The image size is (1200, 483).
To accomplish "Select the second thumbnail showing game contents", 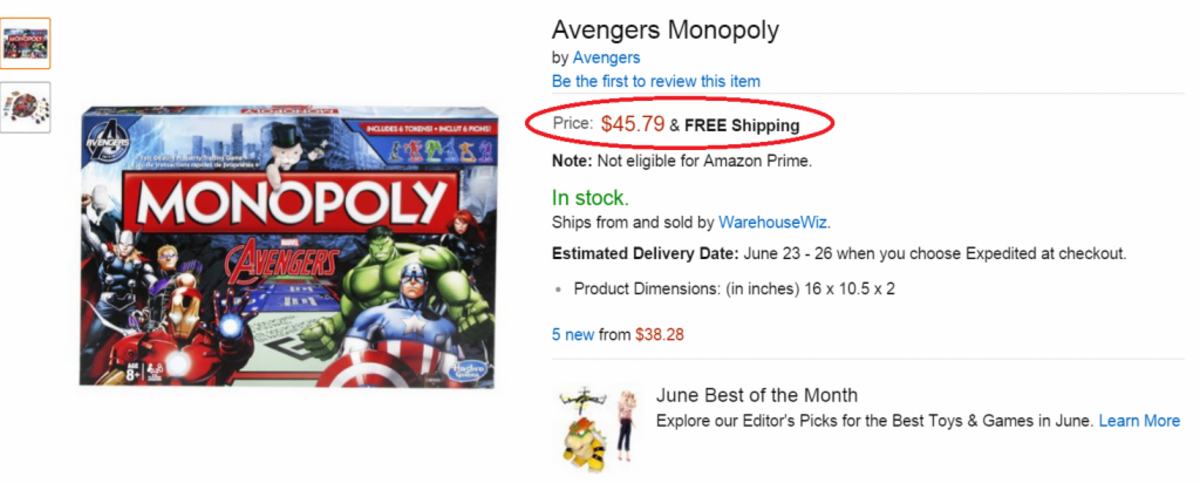I will click(x=26, y=107).
